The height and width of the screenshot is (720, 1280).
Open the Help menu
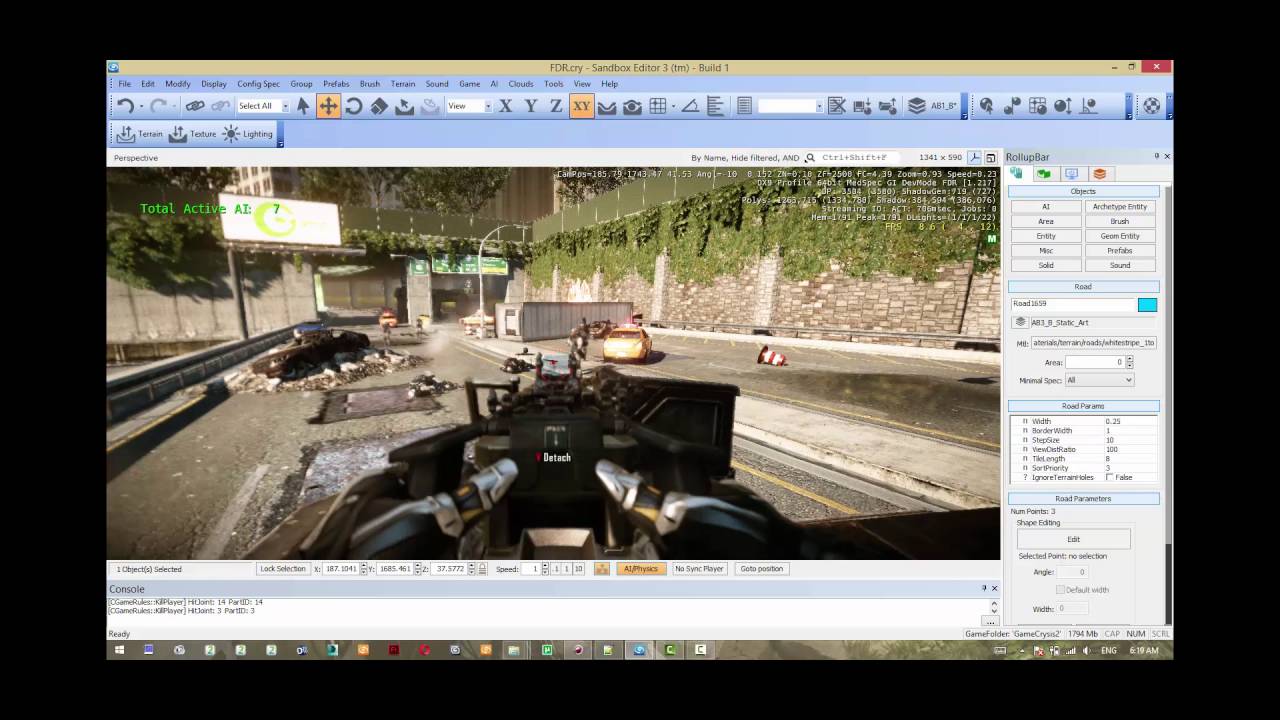click(x=609, y=84)
